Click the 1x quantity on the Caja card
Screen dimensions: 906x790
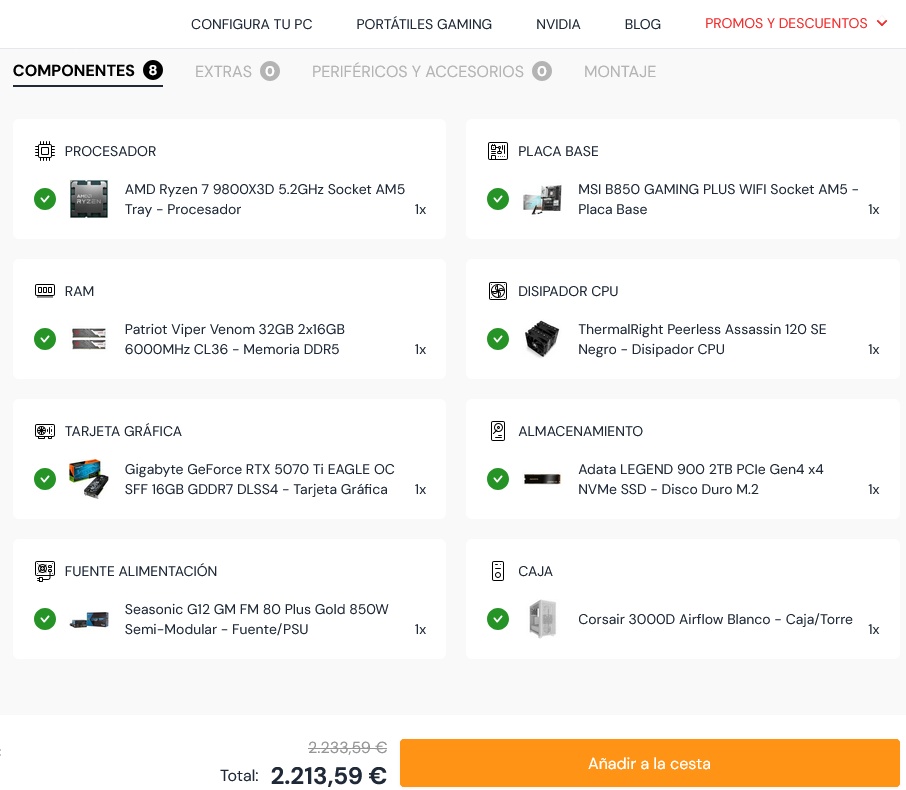(874, 629)
